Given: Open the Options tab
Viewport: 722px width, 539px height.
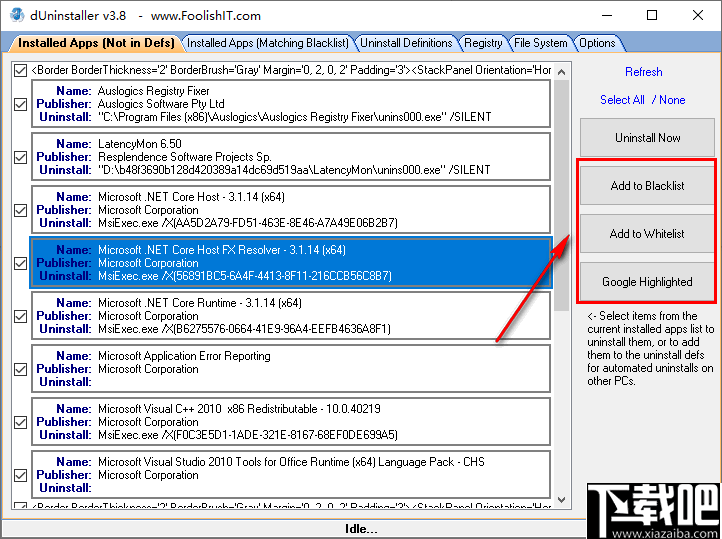Looking at the screenshot, I should [x=597, y=43].
